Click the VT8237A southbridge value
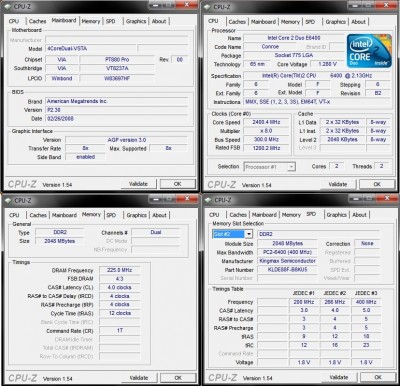This screenshot has width=400, height=386. coord(117,68)
